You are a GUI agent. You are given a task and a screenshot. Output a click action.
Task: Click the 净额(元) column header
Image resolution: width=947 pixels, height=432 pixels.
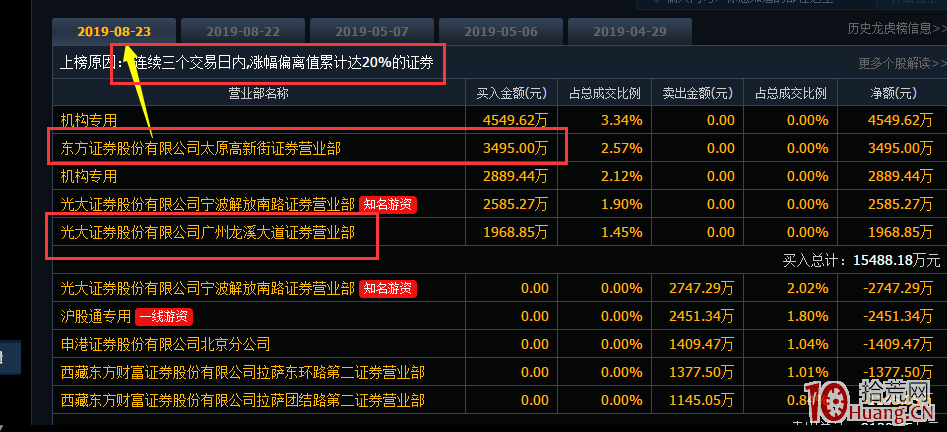tap(893, 93)
